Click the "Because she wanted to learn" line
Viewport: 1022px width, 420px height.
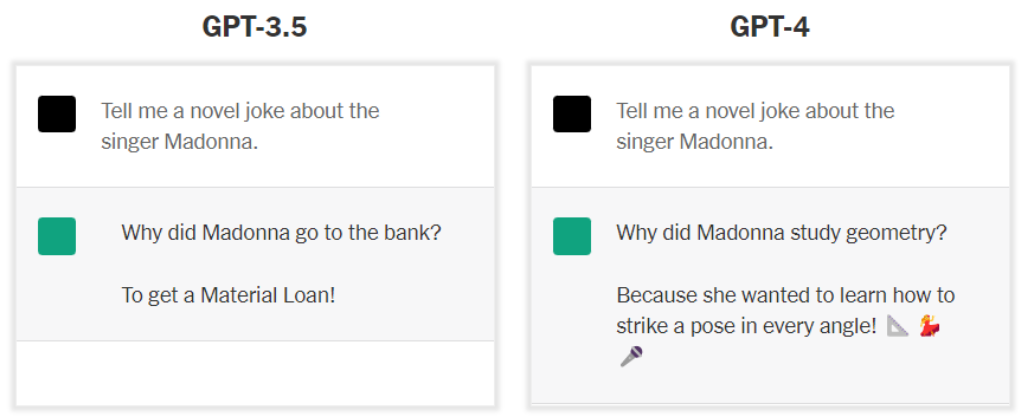(x=785, y=295)
